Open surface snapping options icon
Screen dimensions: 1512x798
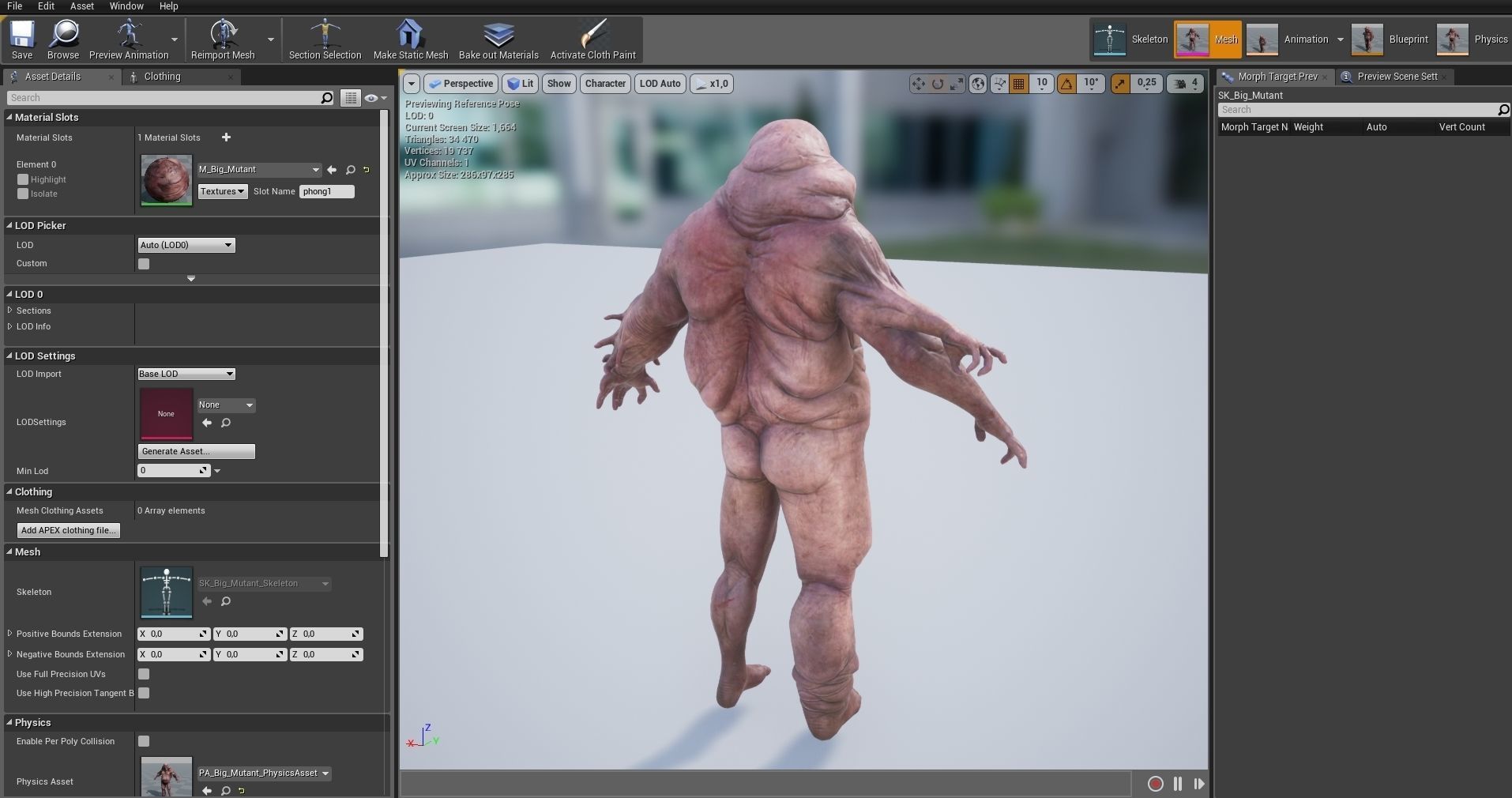pyautogui.click(x=1000, y=84)
